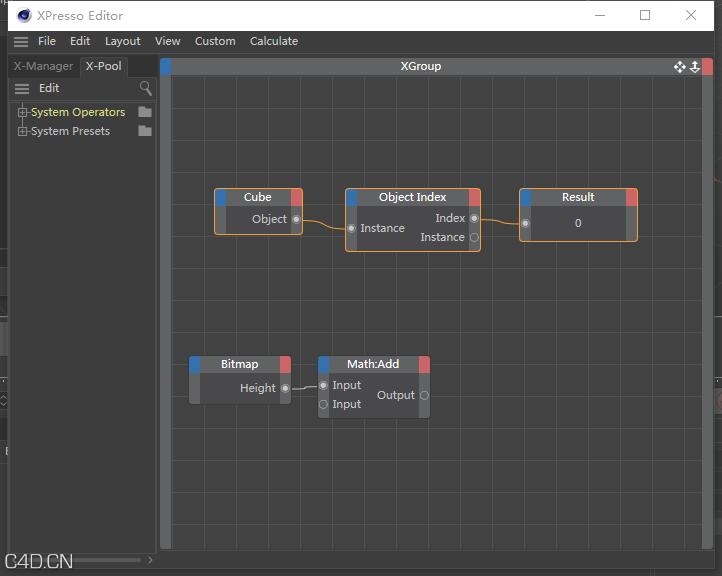The height and width of the screenshot is (576, 722).
Task: Click Object Index Index output port
Action: (x=474, y=218)
